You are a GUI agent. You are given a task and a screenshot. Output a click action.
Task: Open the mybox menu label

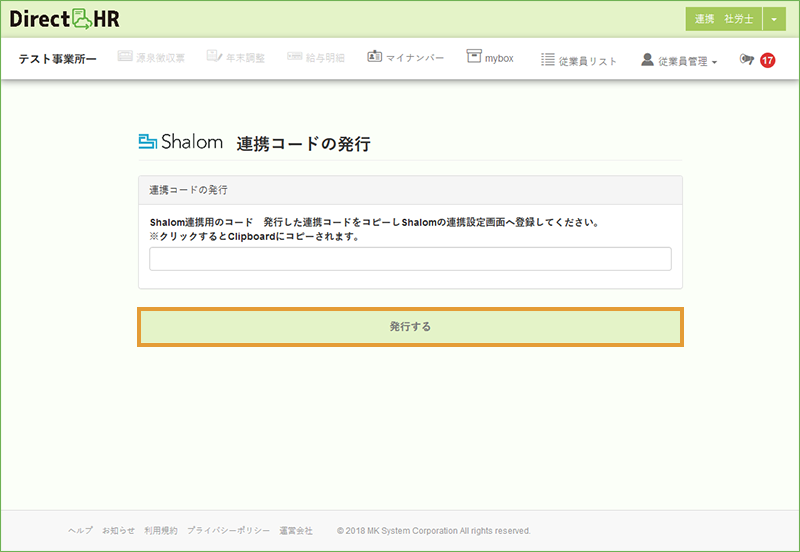point(499,59)
